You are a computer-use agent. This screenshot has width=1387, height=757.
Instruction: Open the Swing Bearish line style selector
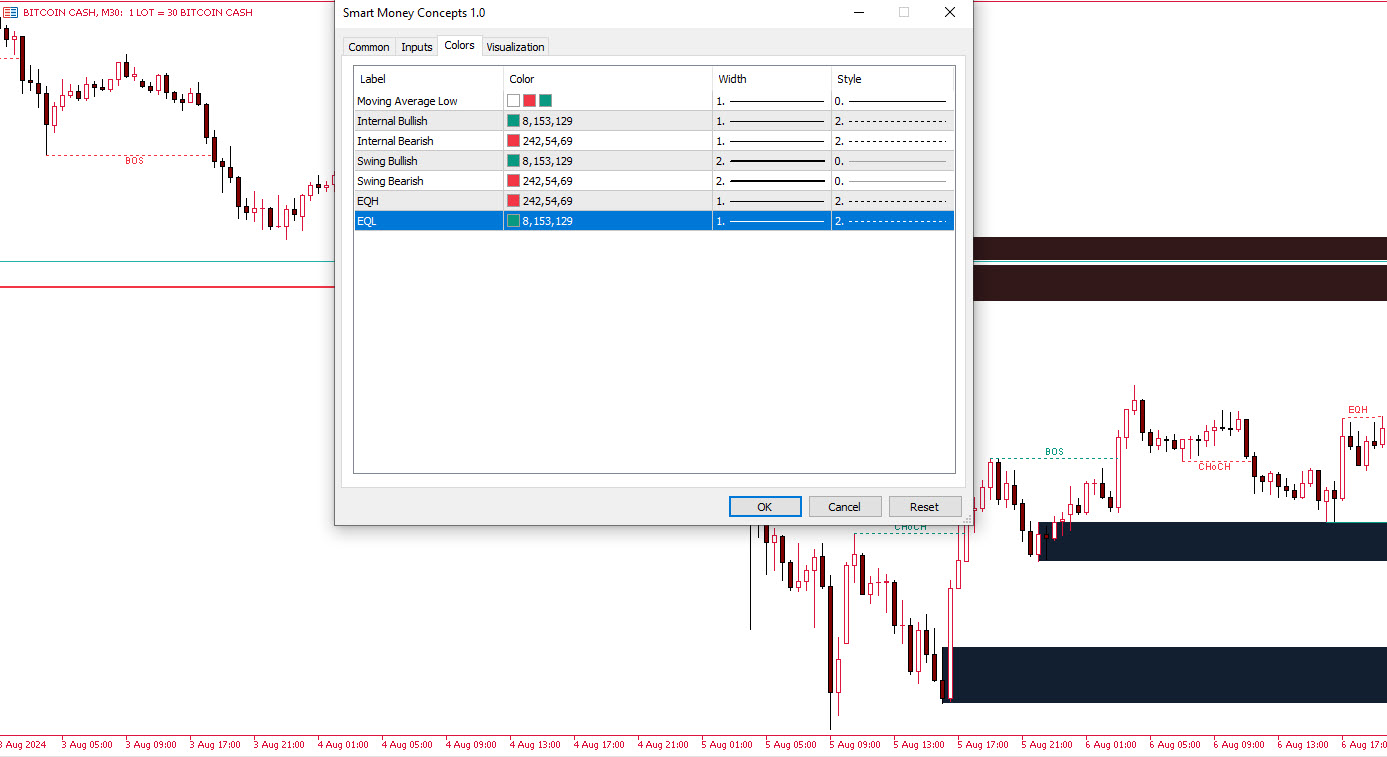click(x=891, y=181)
